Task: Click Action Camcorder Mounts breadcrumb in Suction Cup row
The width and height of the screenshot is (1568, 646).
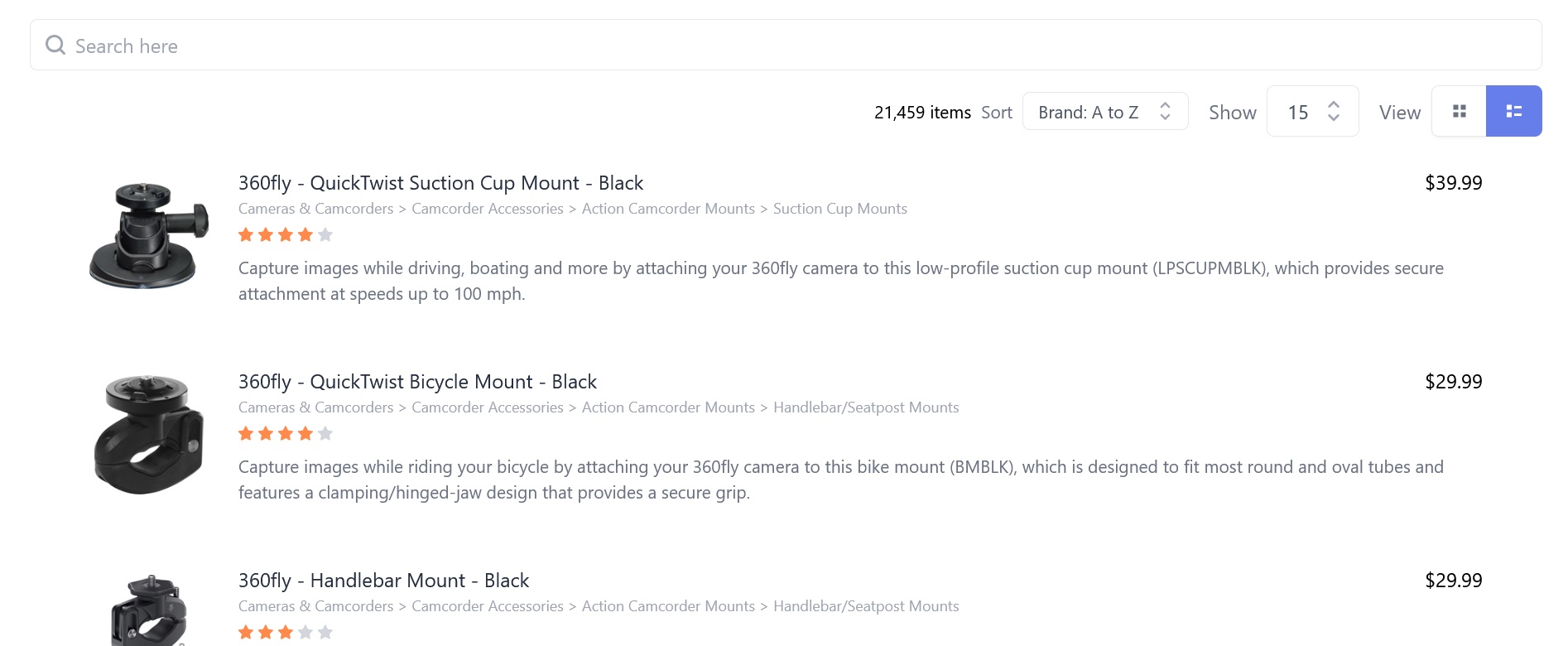Action: (x=668, y=209)
